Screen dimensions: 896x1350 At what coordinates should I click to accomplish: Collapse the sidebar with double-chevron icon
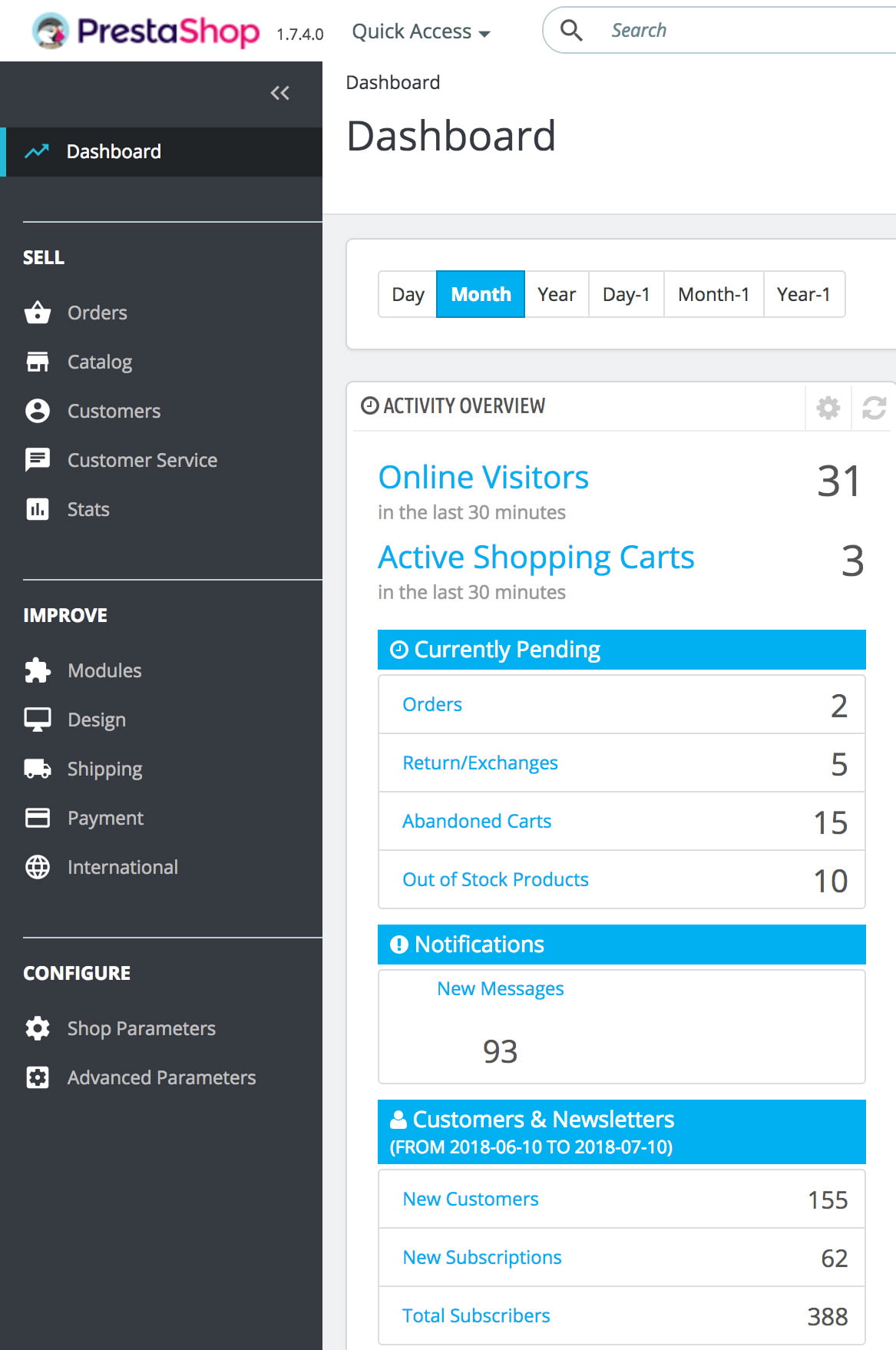coord(279,93)
